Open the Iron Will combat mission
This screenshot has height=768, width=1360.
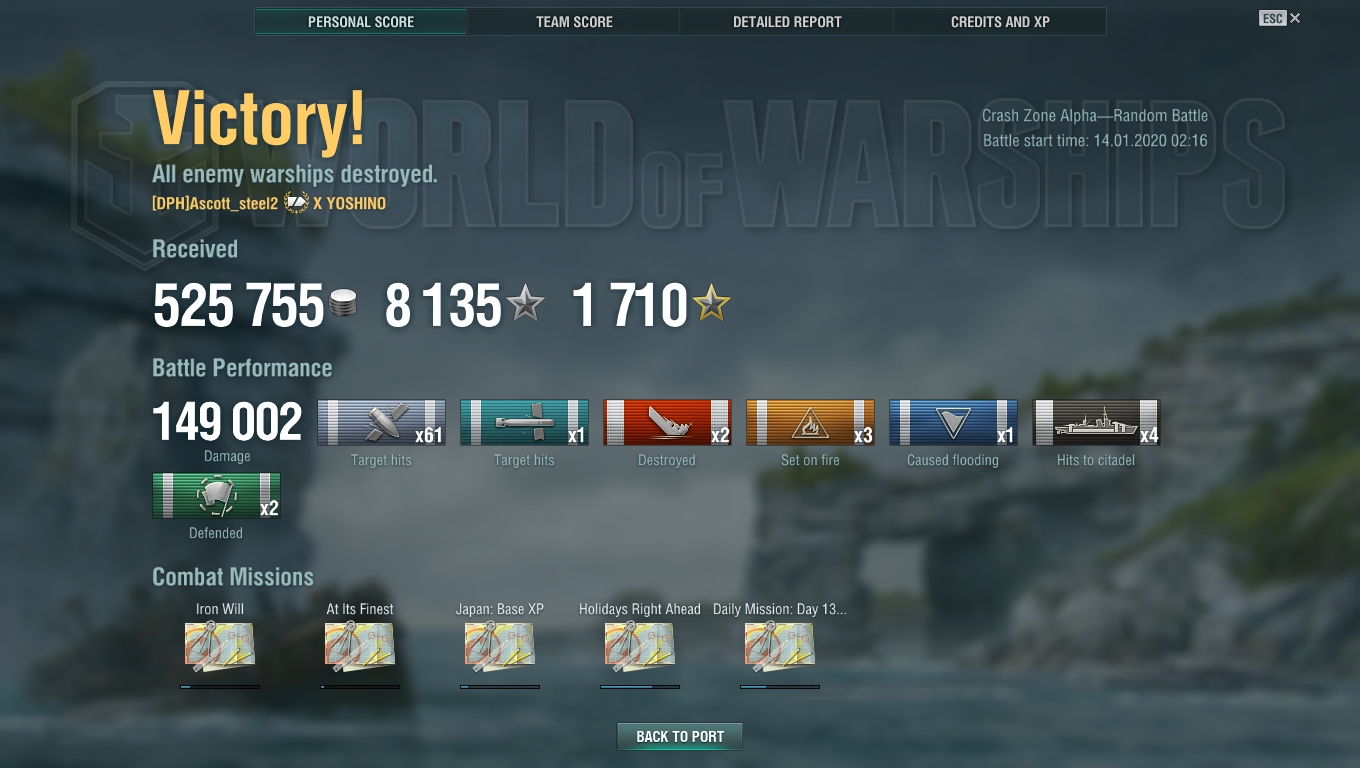(x=220, y=646)
